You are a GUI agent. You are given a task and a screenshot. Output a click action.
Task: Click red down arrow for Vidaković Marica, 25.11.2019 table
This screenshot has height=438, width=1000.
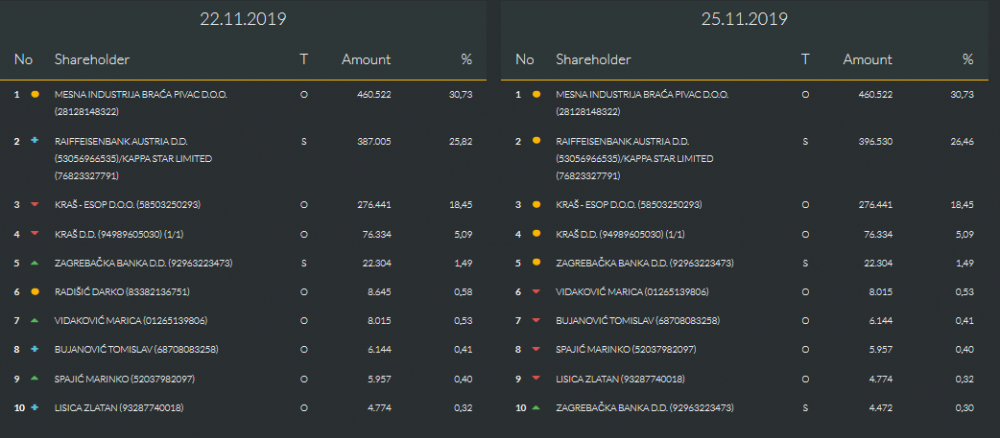tap(536, 292)
